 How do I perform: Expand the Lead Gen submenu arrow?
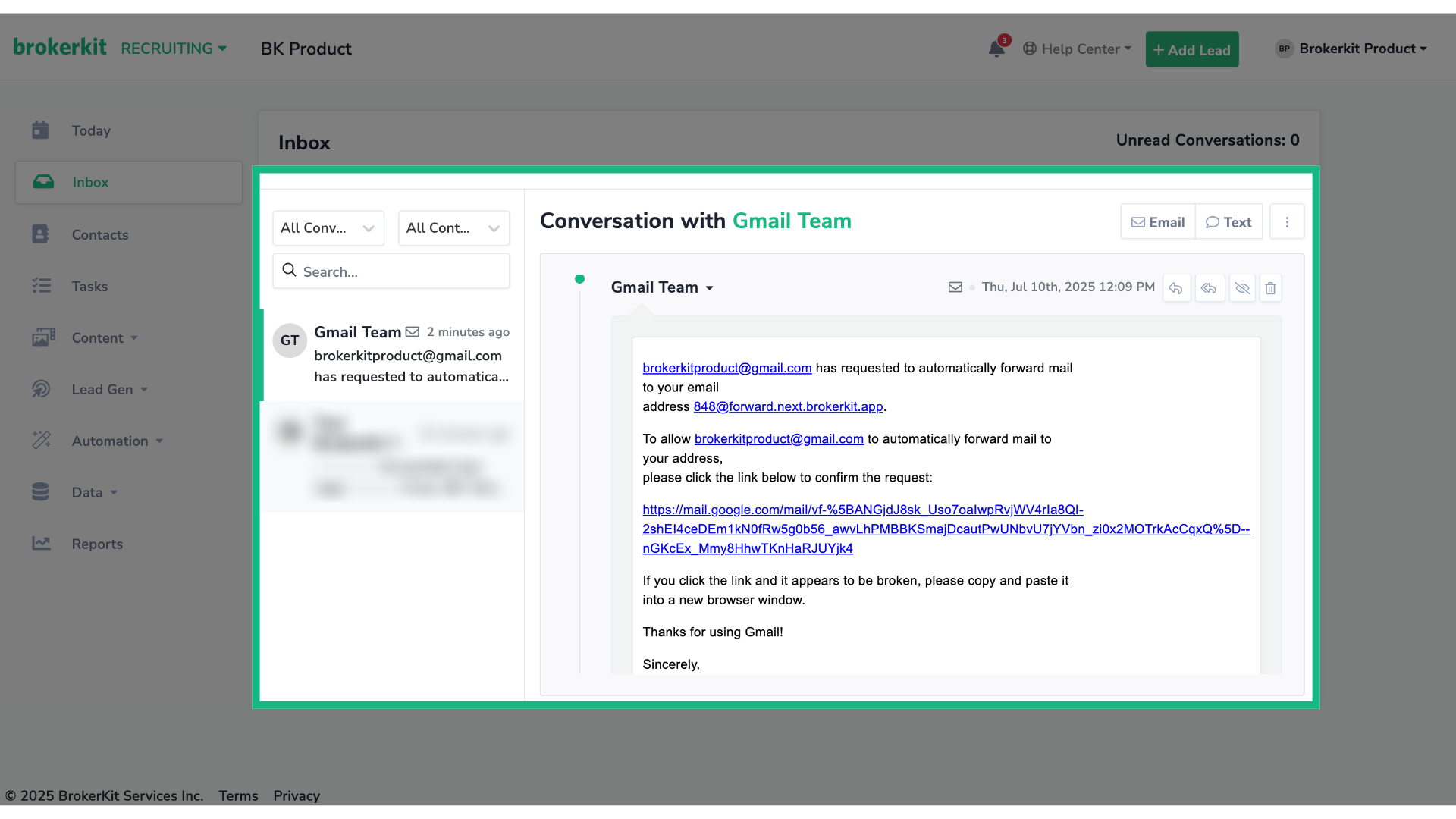click(144, 390)
